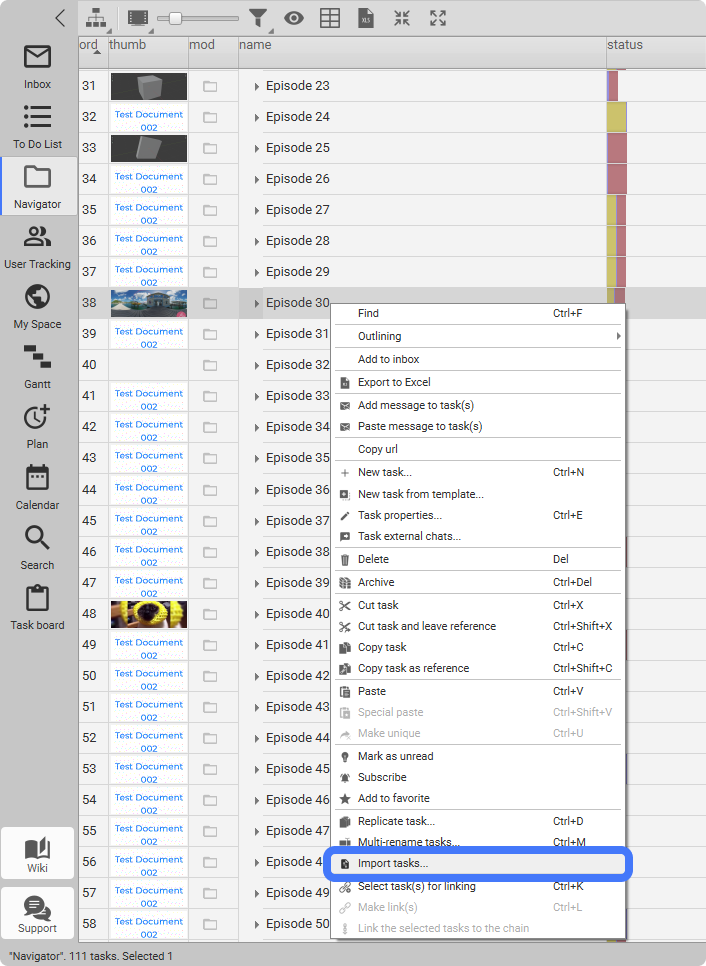706x966 pixels.
Task: Choose Add to favorite menu entry
Action: [478, 798]
